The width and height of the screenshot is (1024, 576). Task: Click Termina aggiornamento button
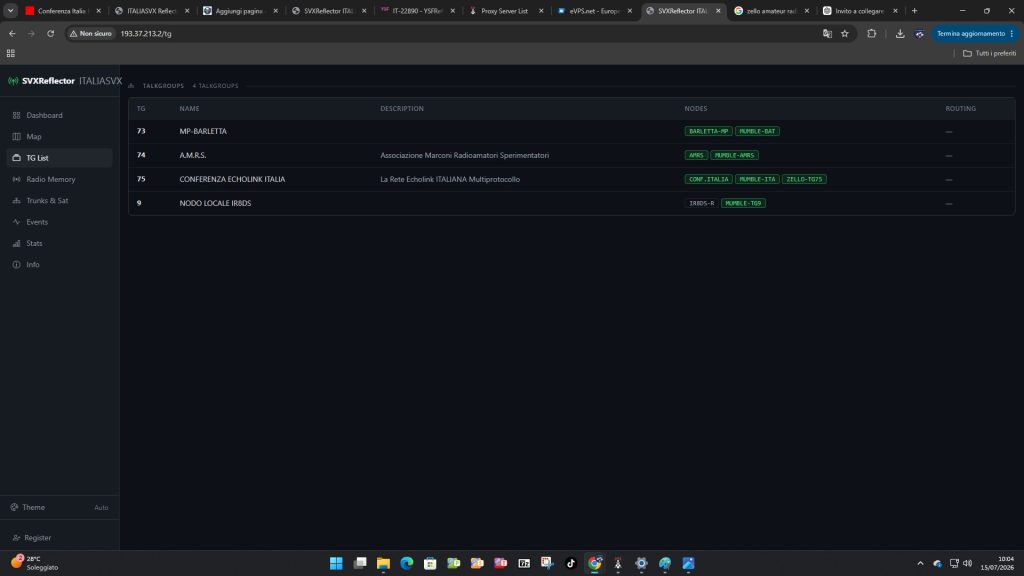click(x=975, y=33)
